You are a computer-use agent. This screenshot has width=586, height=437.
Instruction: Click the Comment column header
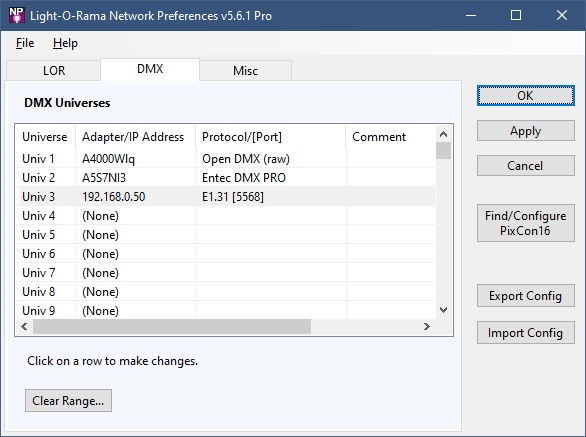point(391,137)
